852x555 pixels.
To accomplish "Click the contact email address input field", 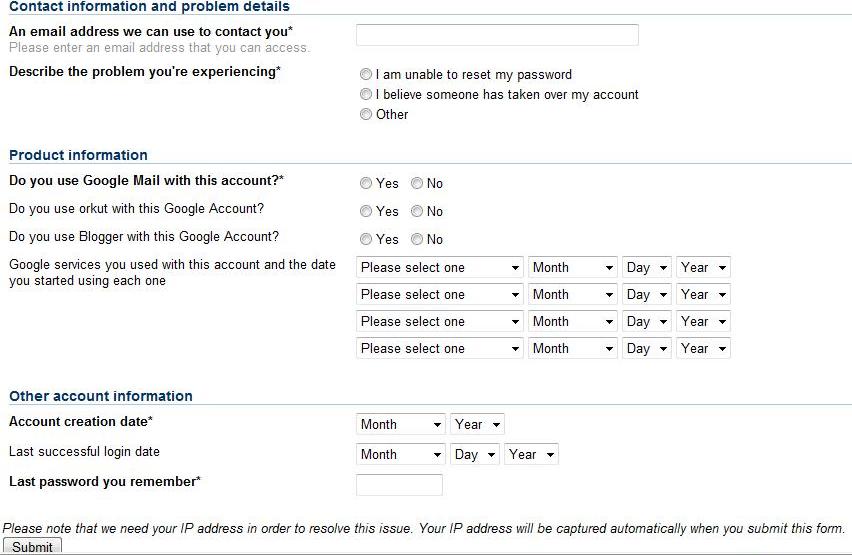I will (497, 35).
